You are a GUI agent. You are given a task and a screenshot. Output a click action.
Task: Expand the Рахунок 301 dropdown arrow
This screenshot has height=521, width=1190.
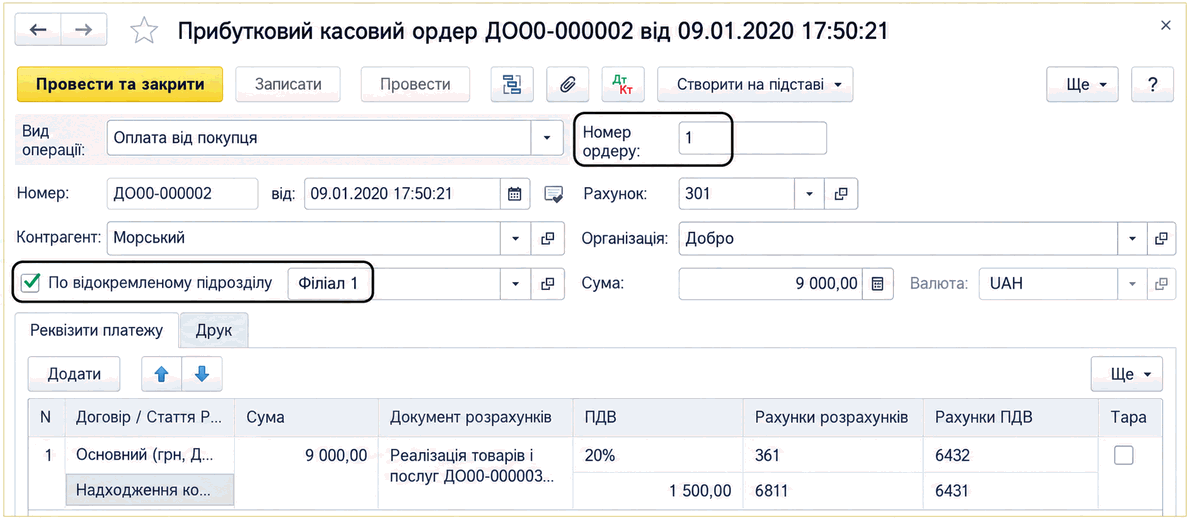coord(809,194)
